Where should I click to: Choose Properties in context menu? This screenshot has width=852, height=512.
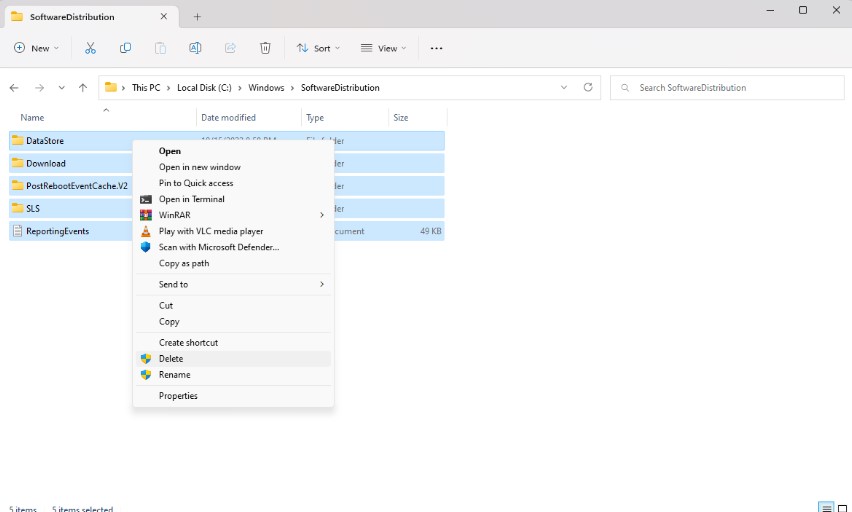coord(234,396)
